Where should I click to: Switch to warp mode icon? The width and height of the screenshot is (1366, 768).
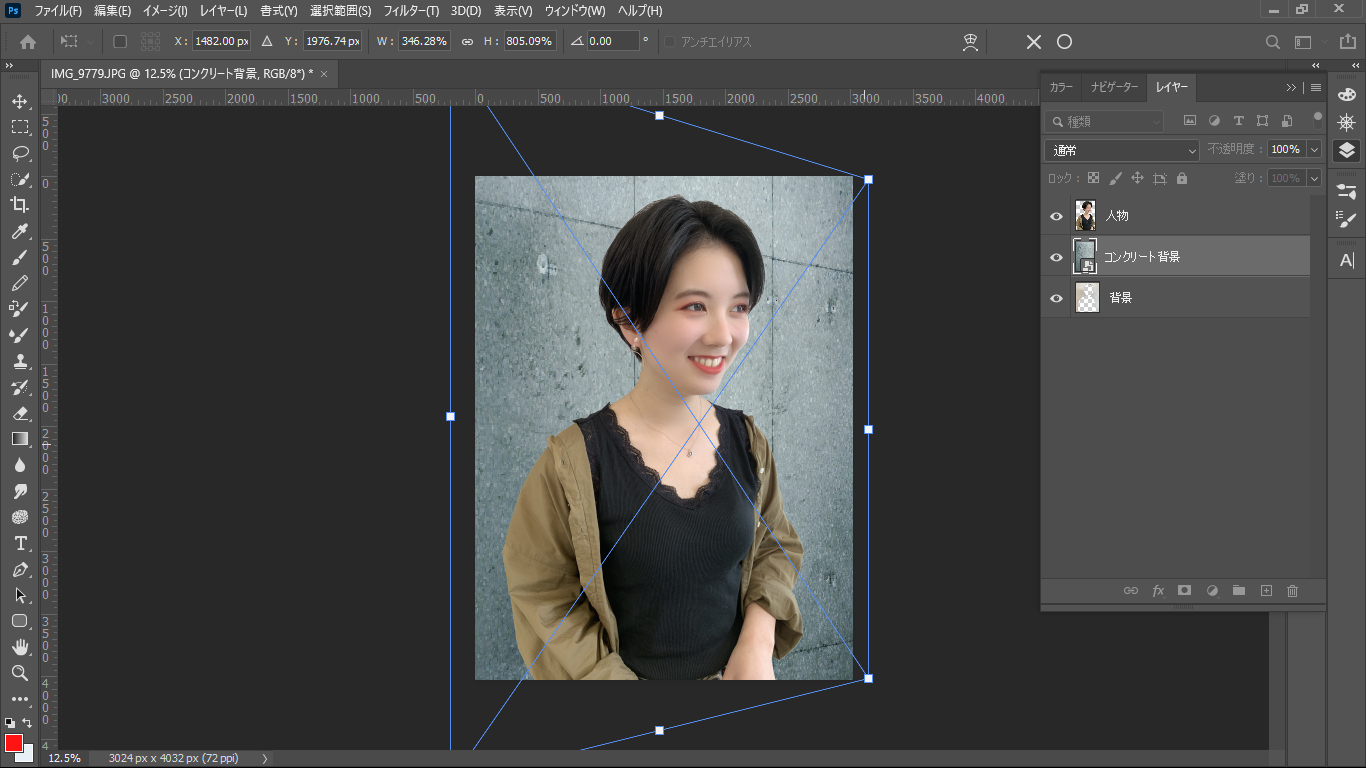[x=969, y=42]
